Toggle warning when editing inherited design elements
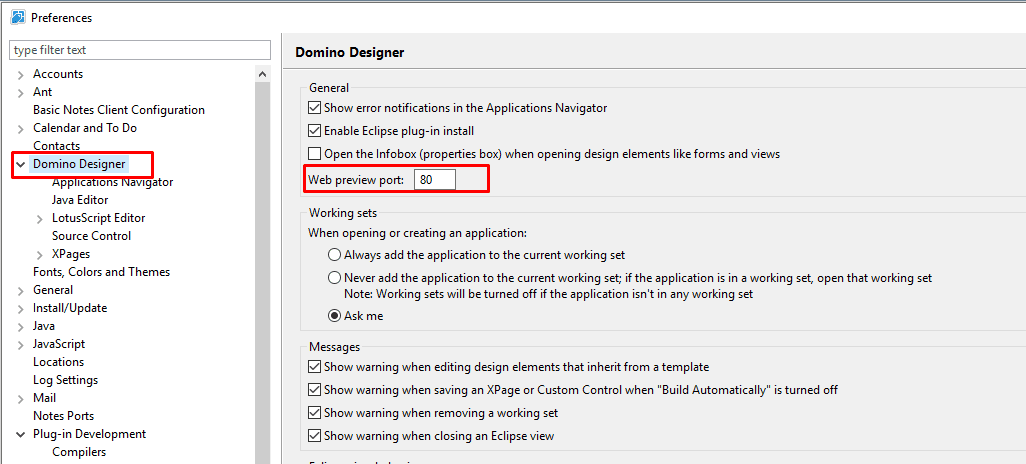Image resolution: width=1026 pixels, height=464 pixels. (315, 367)
